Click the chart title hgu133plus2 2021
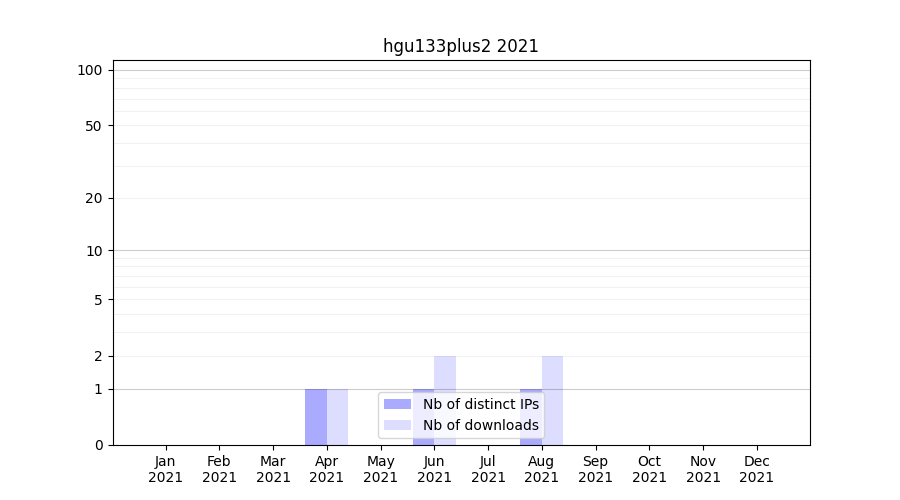This screenshot has width=900, height=500. pyautogui.click(x=460, y=46)
